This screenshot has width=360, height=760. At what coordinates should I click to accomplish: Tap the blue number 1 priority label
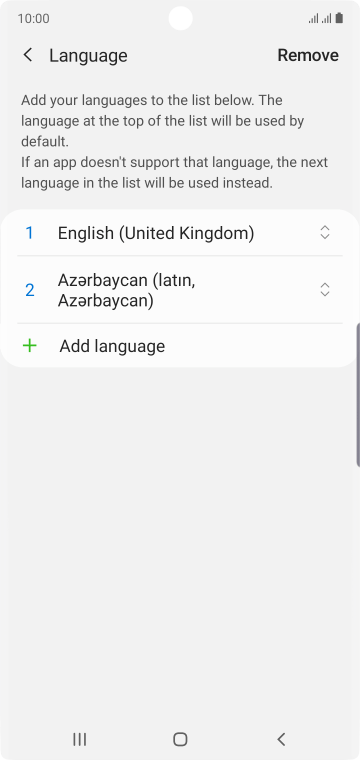(30, 233)
